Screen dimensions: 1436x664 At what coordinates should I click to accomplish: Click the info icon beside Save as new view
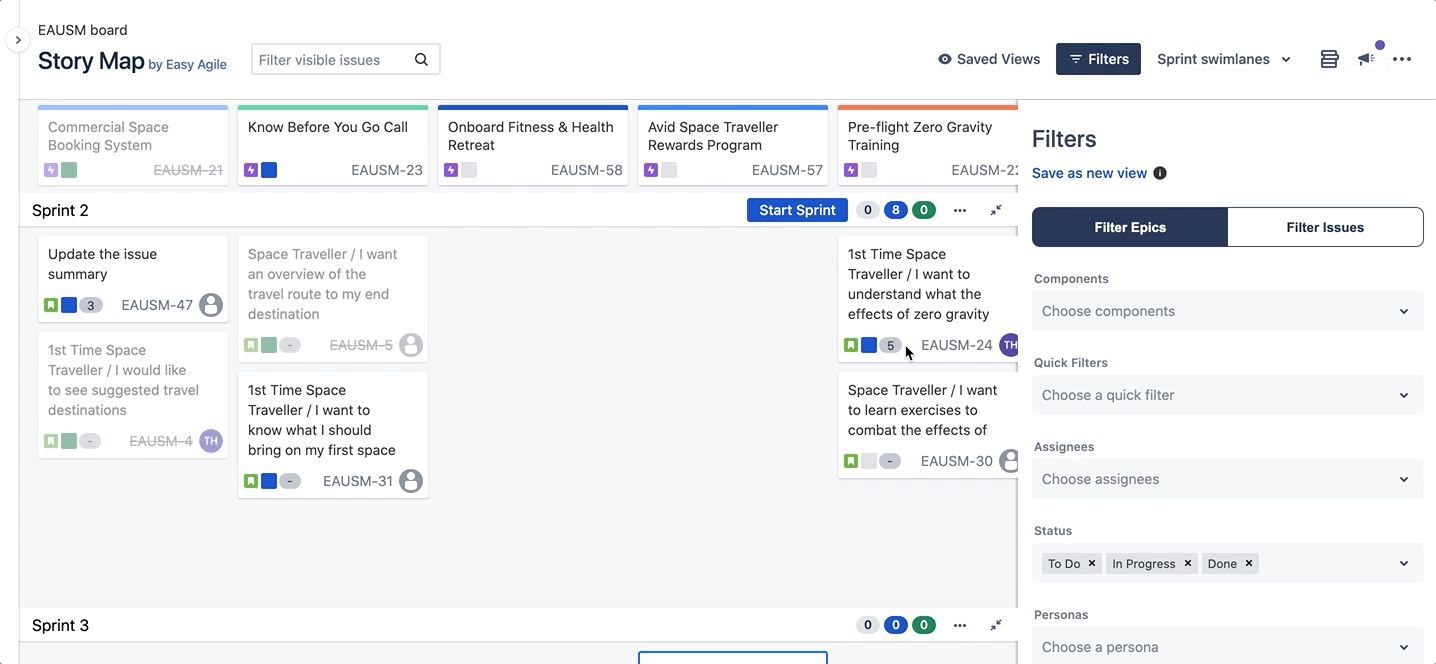[x=1160, y=173]
